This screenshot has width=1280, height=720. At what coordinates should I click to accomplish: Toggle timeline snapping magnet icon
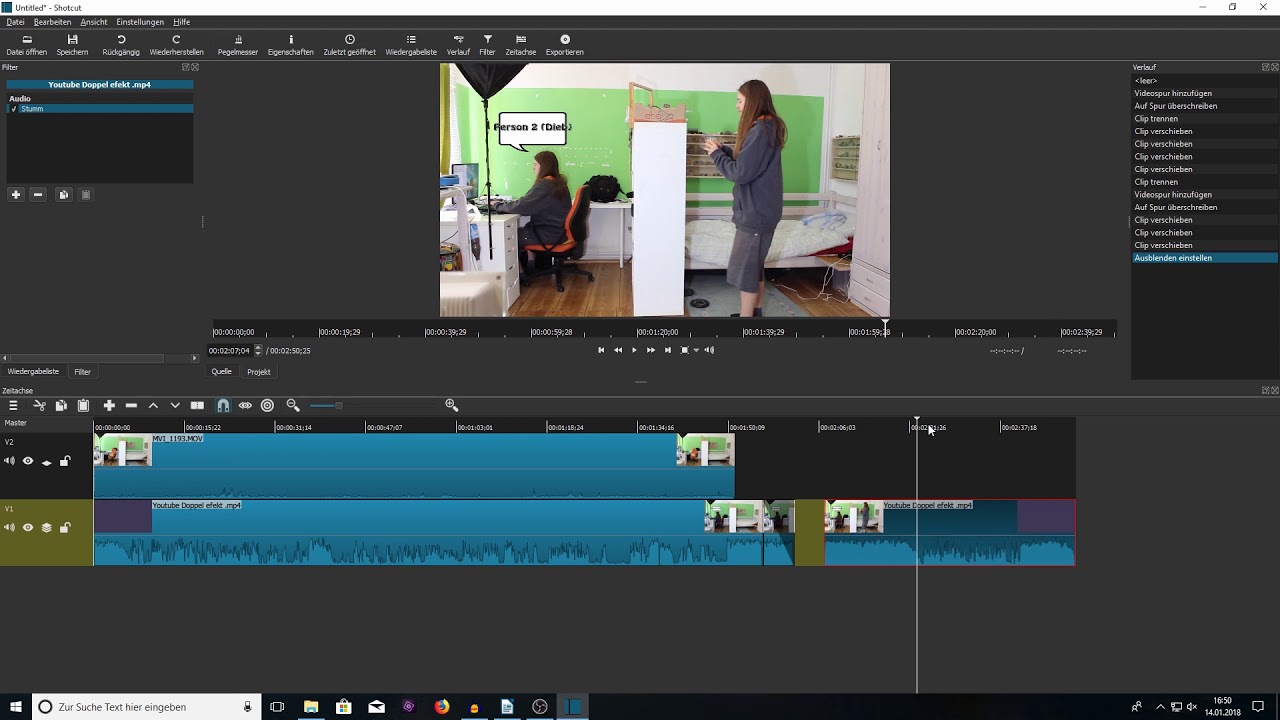(223, 405)
